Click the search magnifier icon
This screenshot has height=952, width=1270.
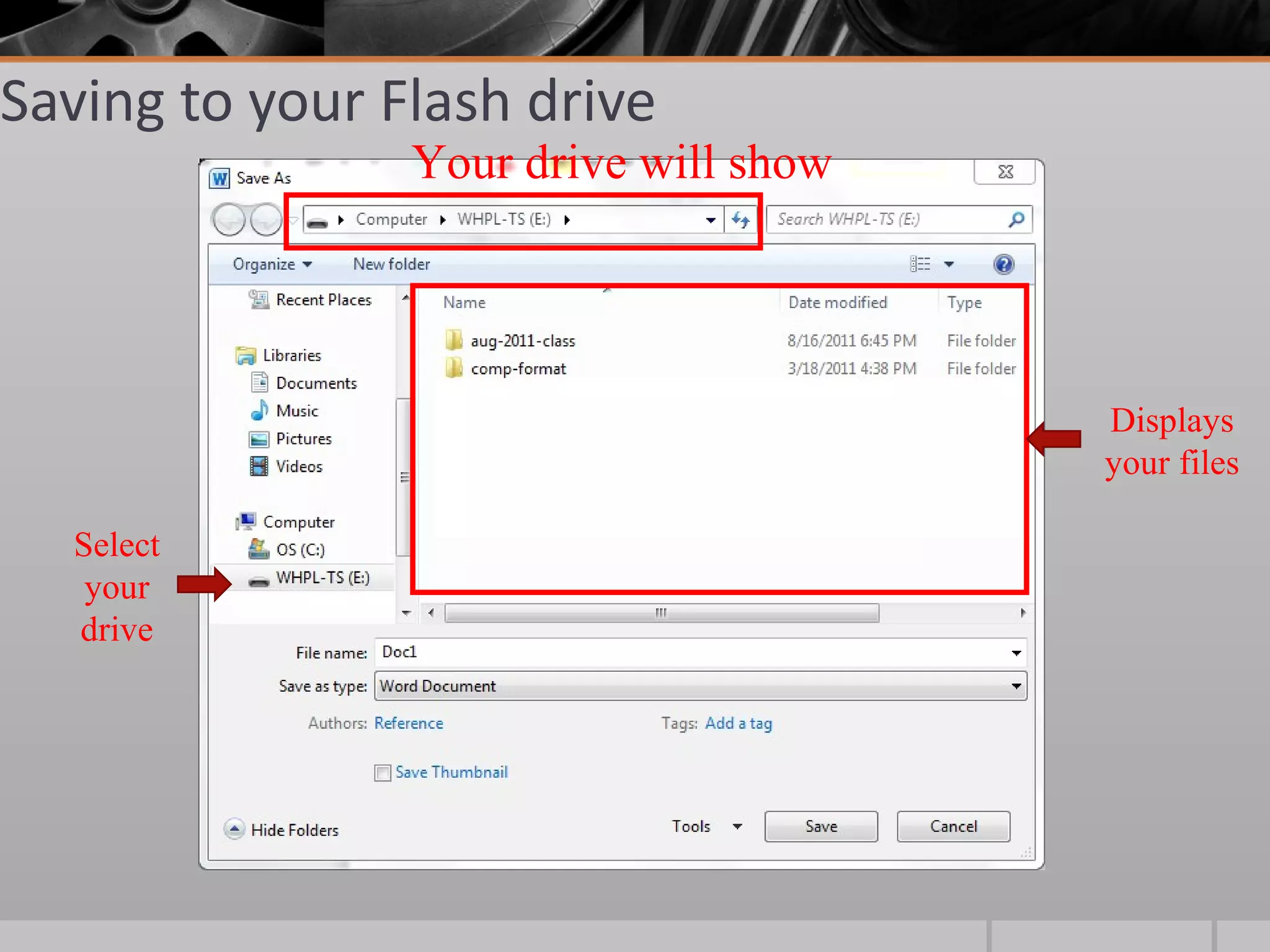[1016, 219]
